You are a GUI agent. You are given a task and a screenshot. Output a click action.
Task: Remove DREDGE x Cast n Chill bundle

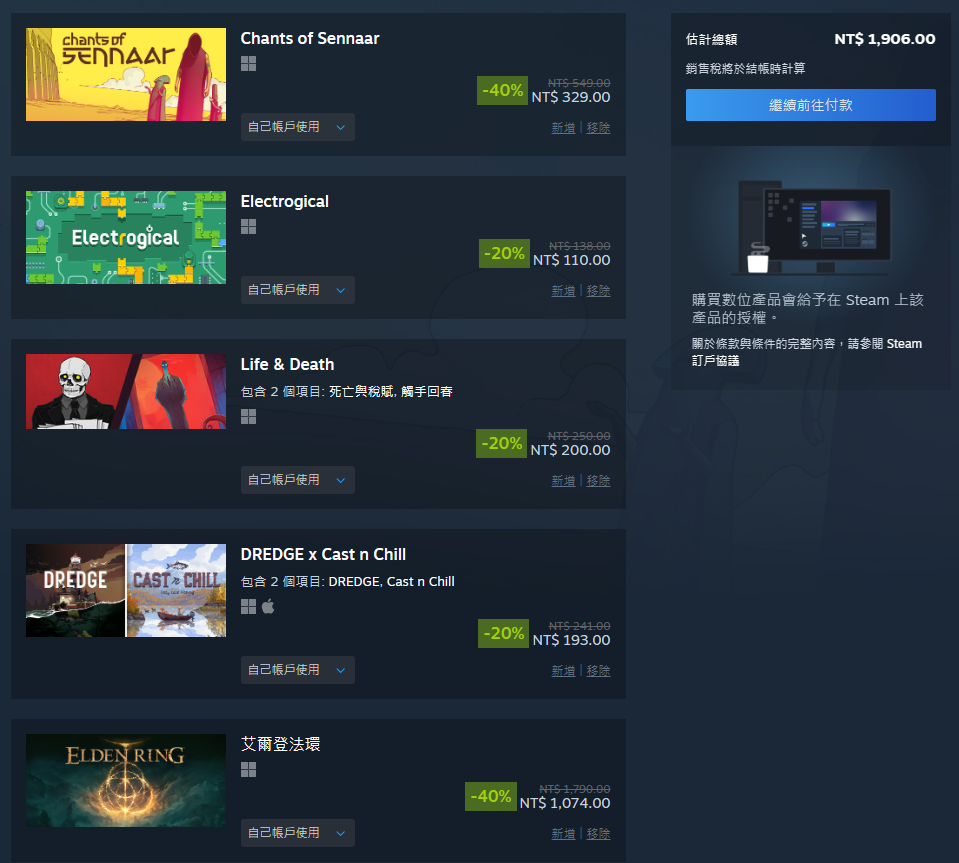point(598,671)
